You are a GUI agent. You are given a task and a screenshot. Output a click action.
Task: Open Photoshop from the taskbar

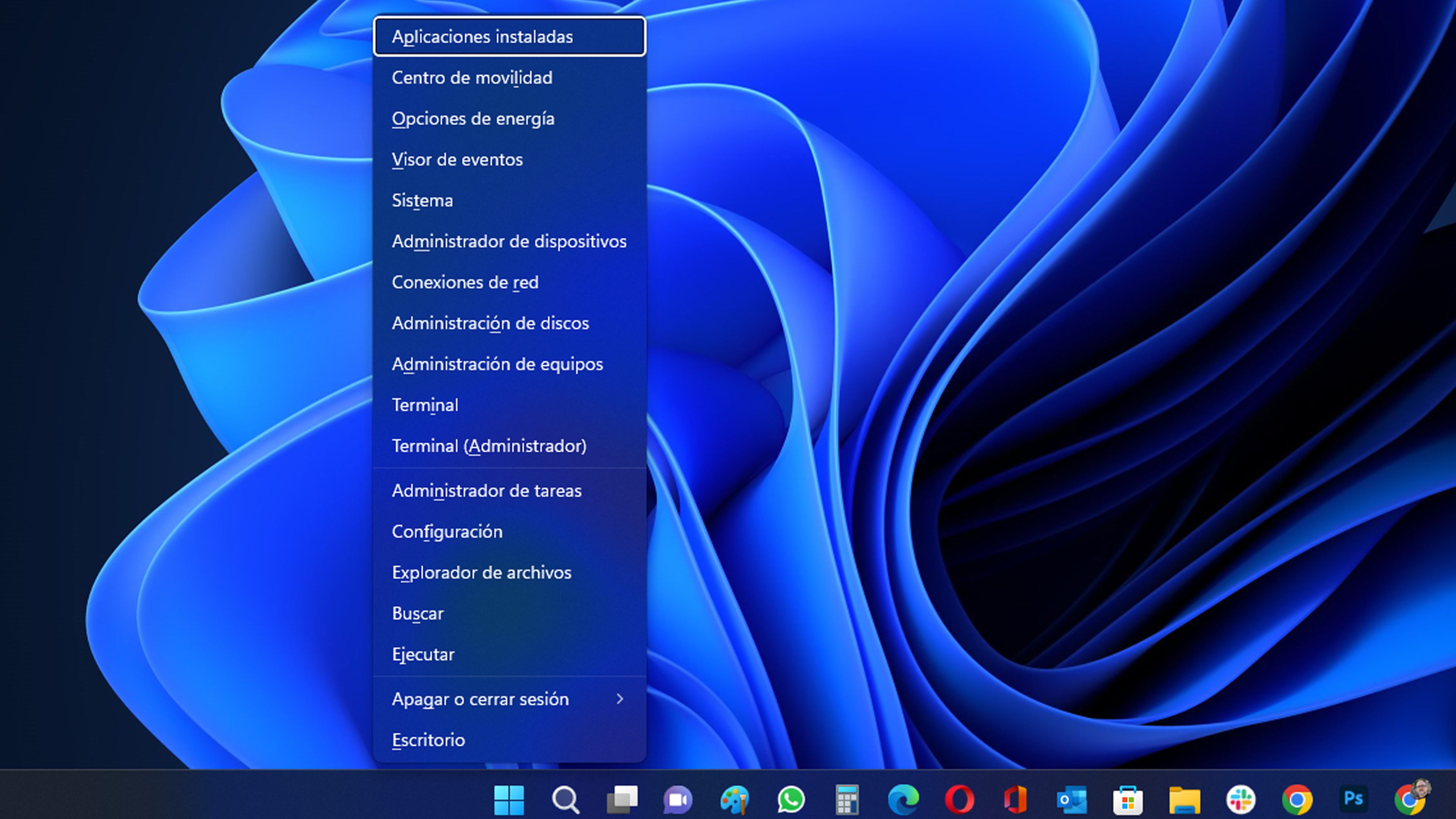pos(1353,799)
